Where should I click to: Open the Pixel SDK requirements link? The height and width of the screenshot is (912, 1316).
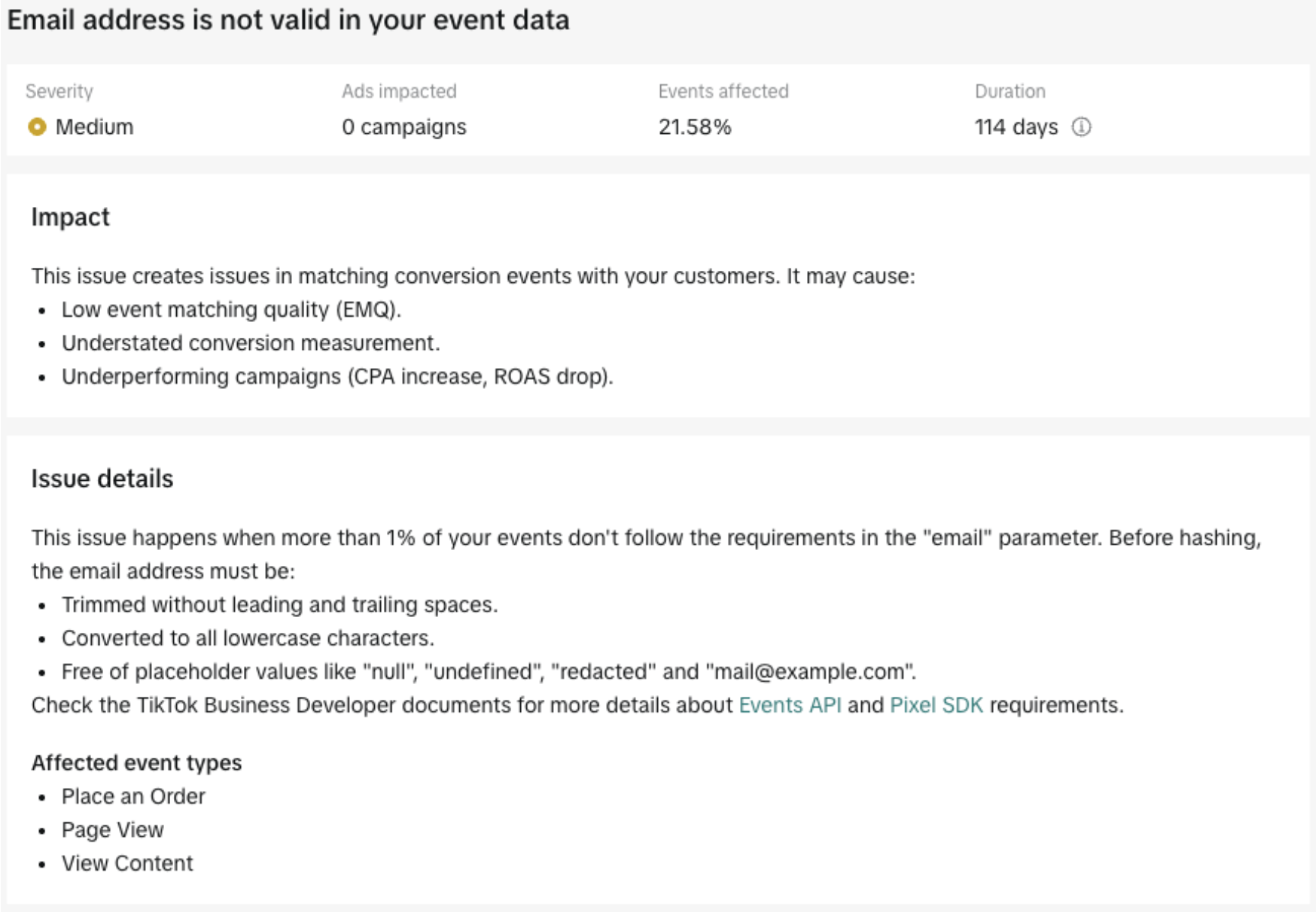pyautogui.click(x=936, y=706)
